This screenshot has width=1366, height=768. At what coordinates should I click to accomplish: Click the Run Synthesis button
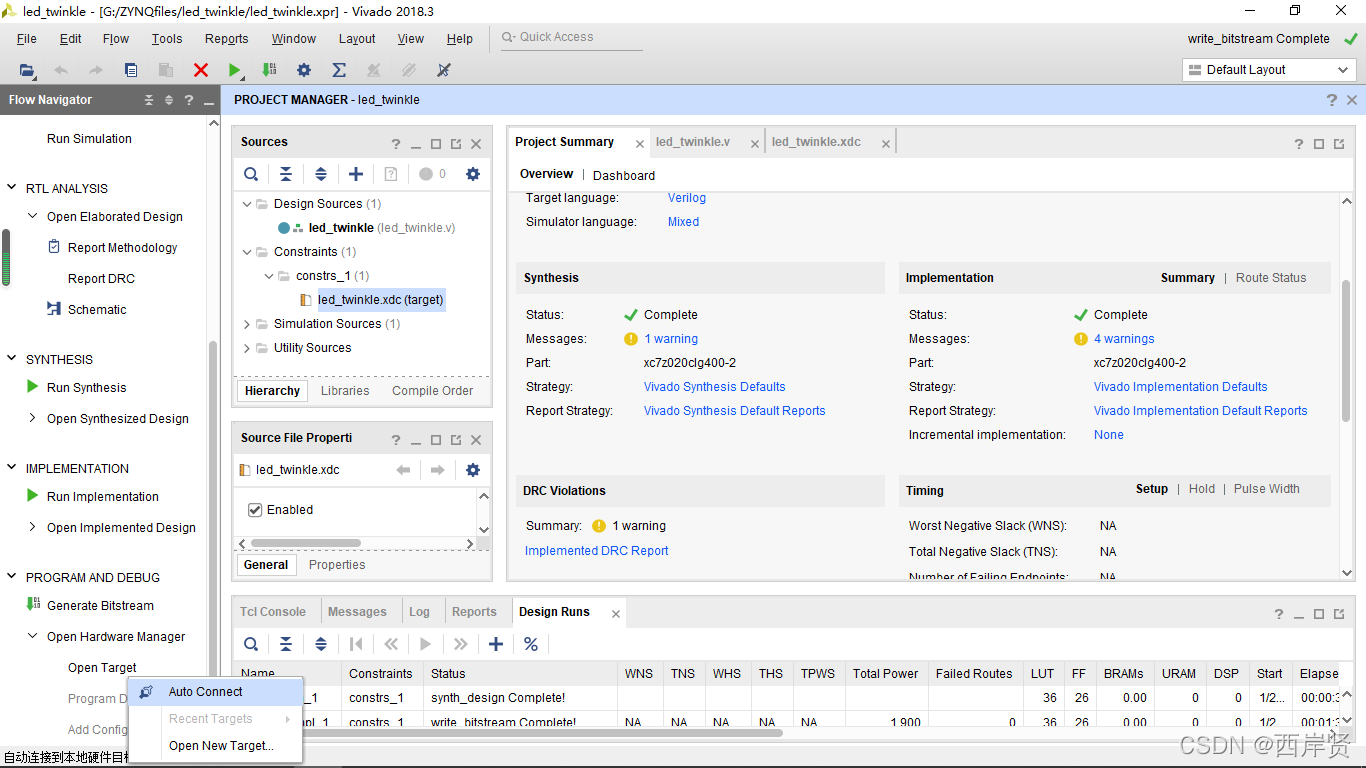coord(86,388)
